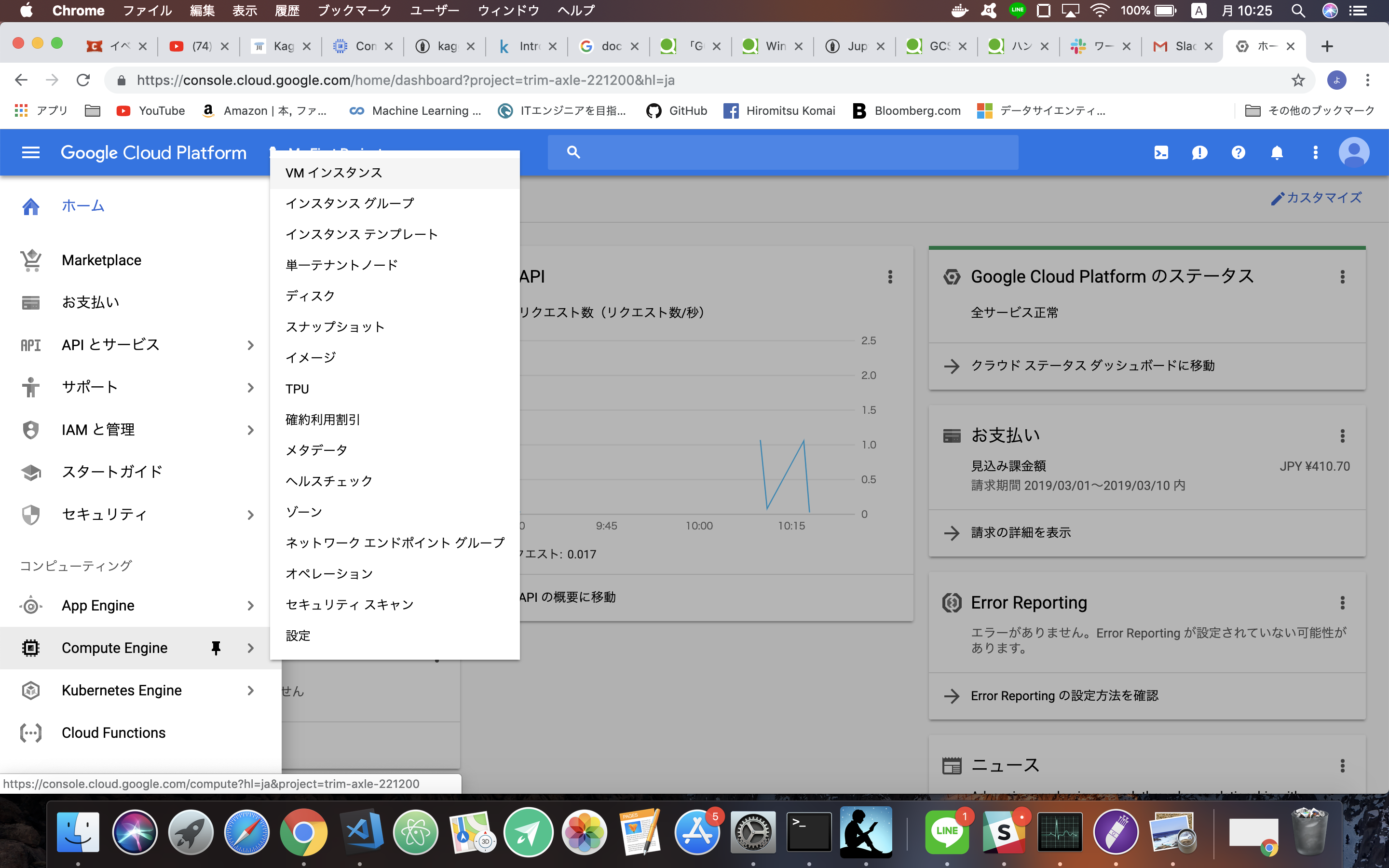Expand the App Engine submenu chevron

pyautogui.click(x=250, y=606)
